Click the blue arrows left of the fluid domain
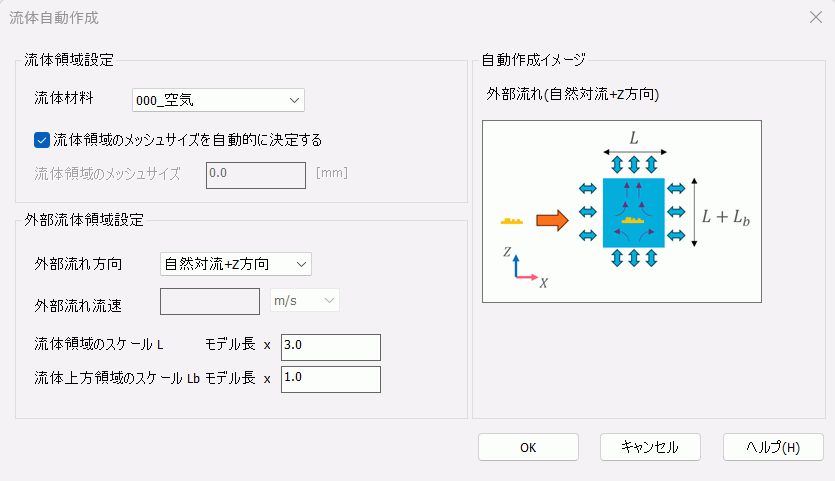The height and width of the screenshot is (481, 835). point(588,211)
